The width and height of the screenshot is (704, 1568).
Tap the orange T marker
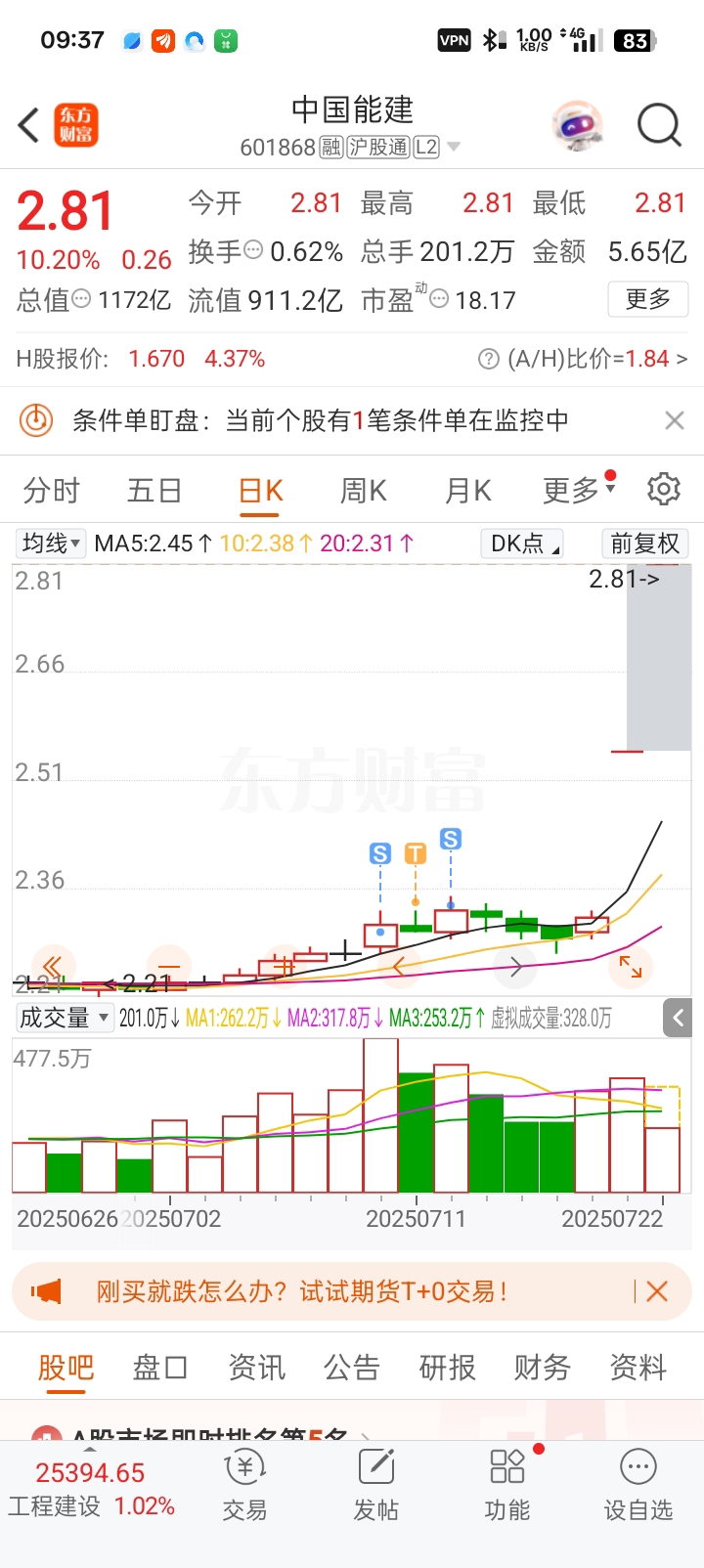(x=416, y=853)
